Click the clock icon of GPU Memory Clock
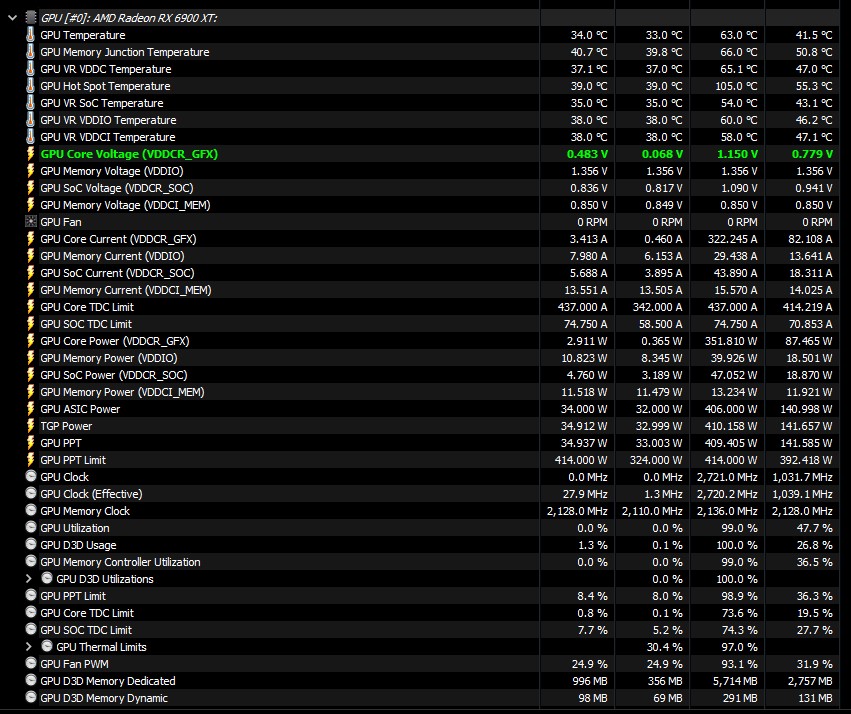The image size is (851, 714). (31, 511)
